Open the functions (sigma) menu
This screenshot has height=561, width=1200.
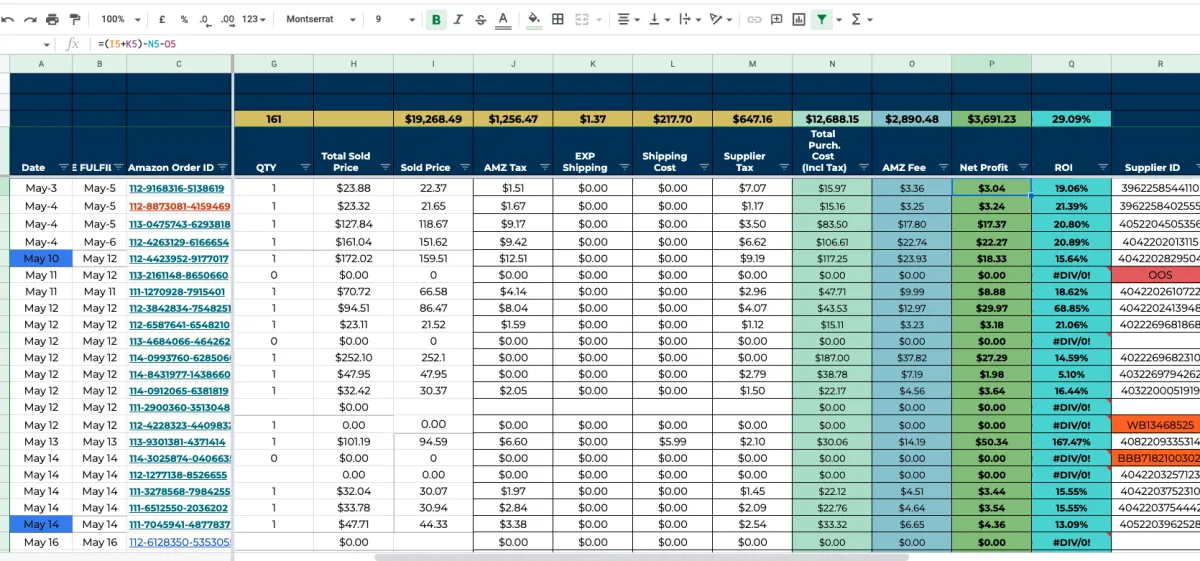point(861,19)
